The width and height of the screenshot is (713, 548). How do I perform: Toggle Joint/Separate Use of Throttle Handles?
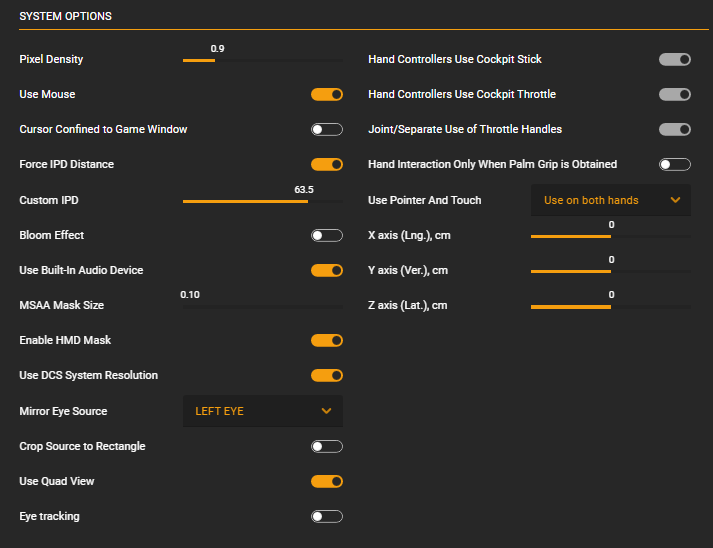675,129
